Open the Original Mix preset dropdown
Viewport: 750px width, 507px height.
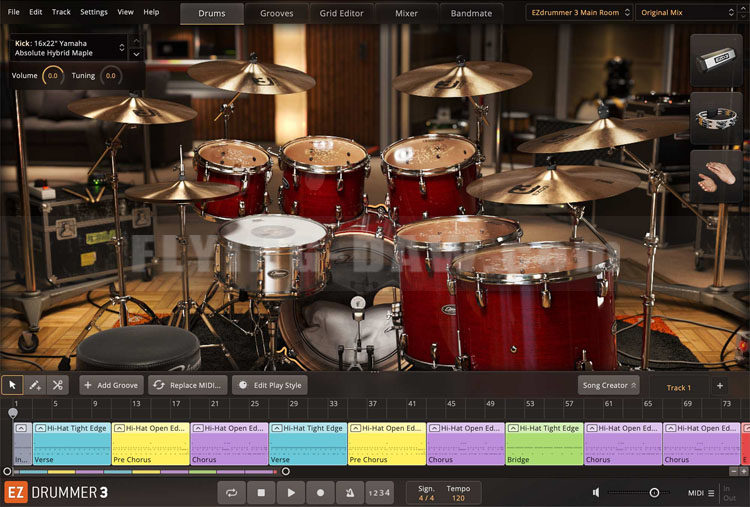point(689,12)
